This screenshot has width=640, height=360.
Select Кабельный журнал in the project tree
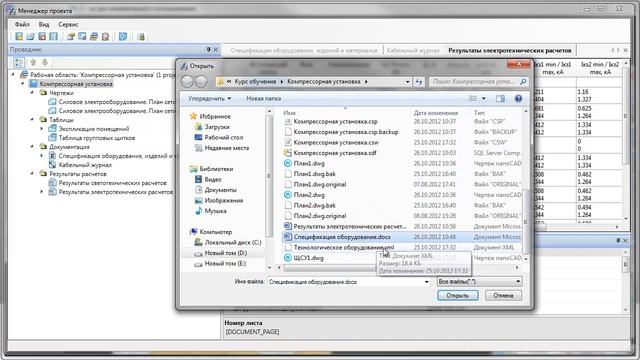click(85, 165)
